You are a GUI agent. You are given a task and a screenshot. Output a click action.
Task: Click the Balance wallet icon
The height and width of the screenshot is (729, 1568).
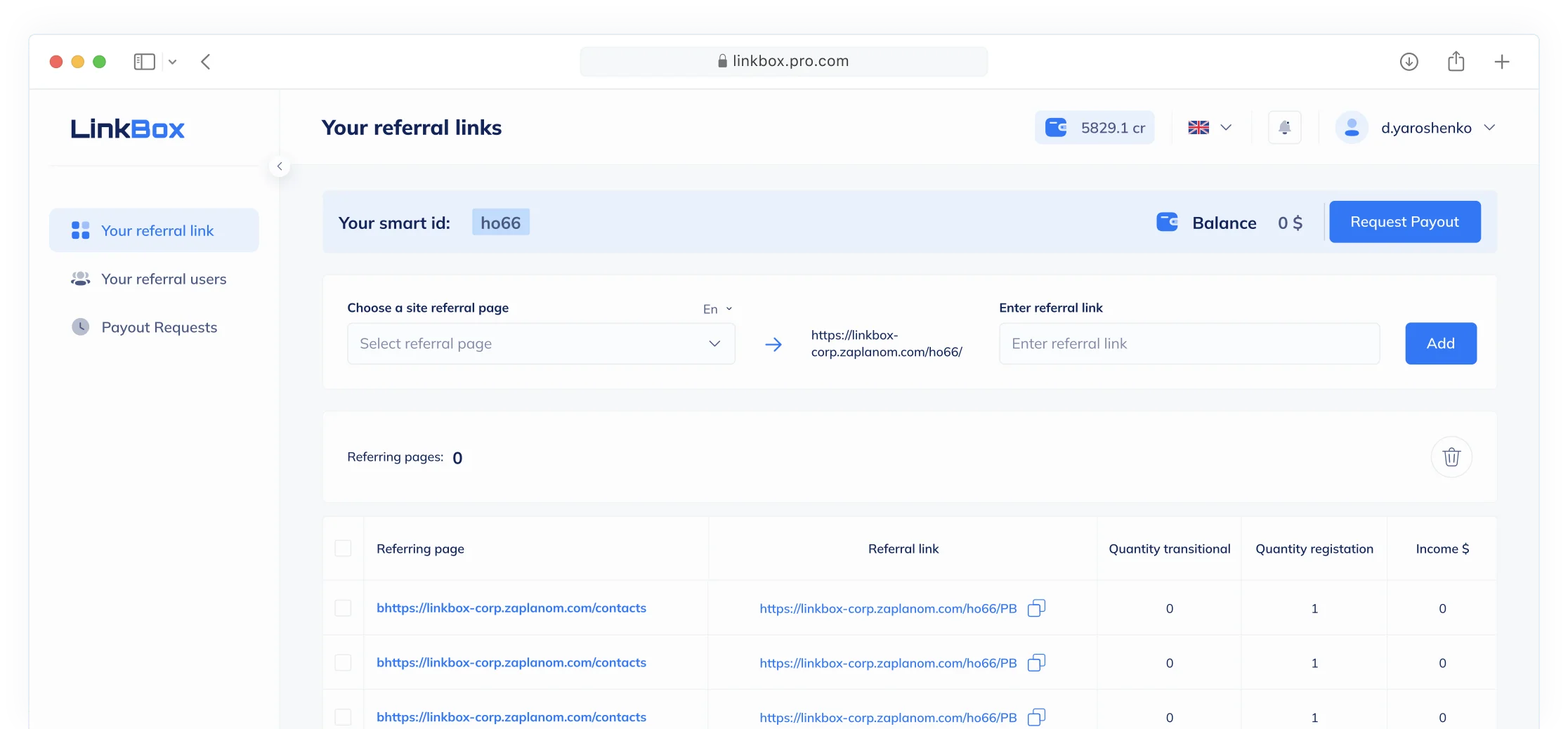(x=1168, y=222)
